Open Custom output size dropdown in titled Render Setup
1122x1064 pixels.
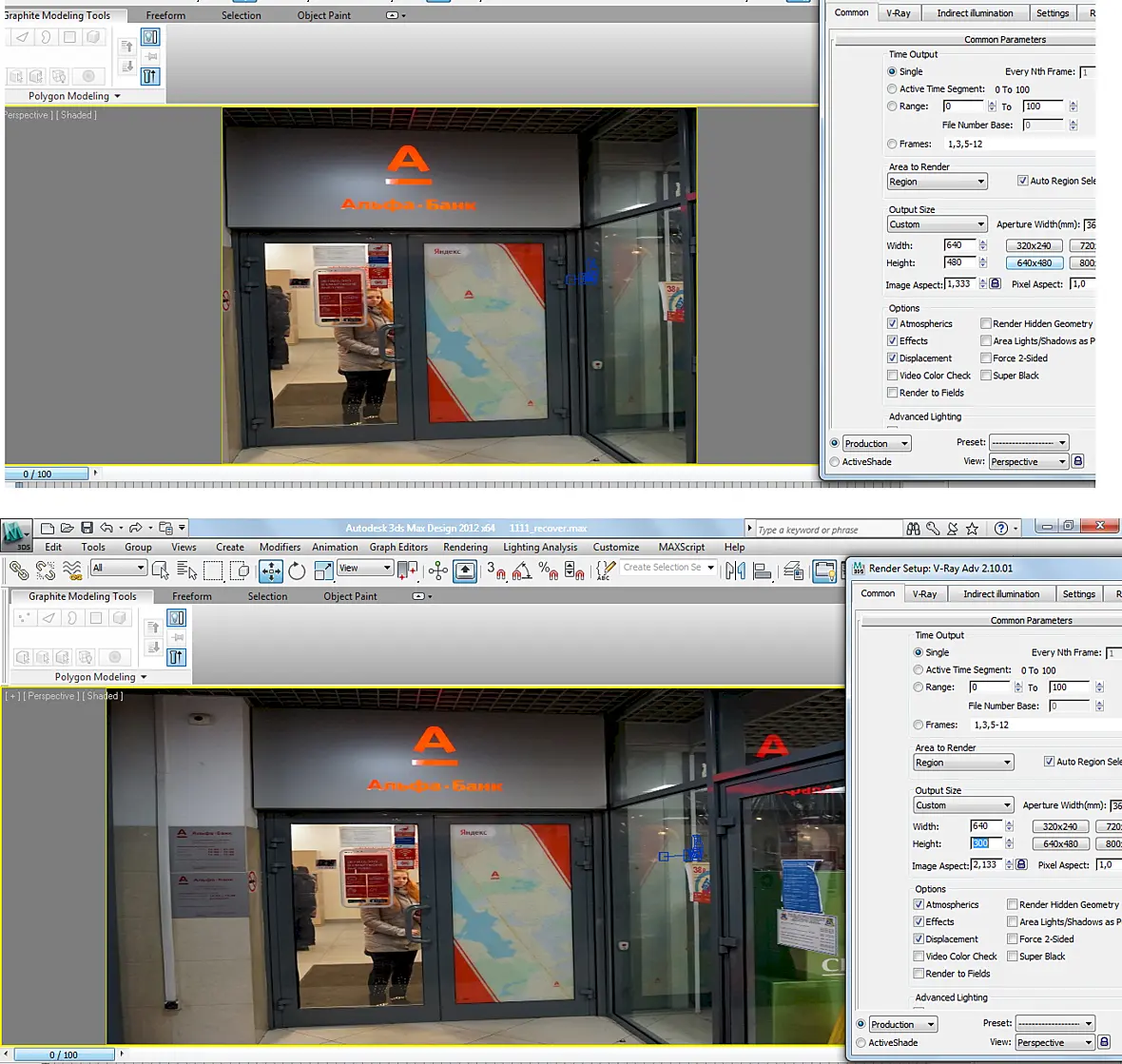point(964,805)
